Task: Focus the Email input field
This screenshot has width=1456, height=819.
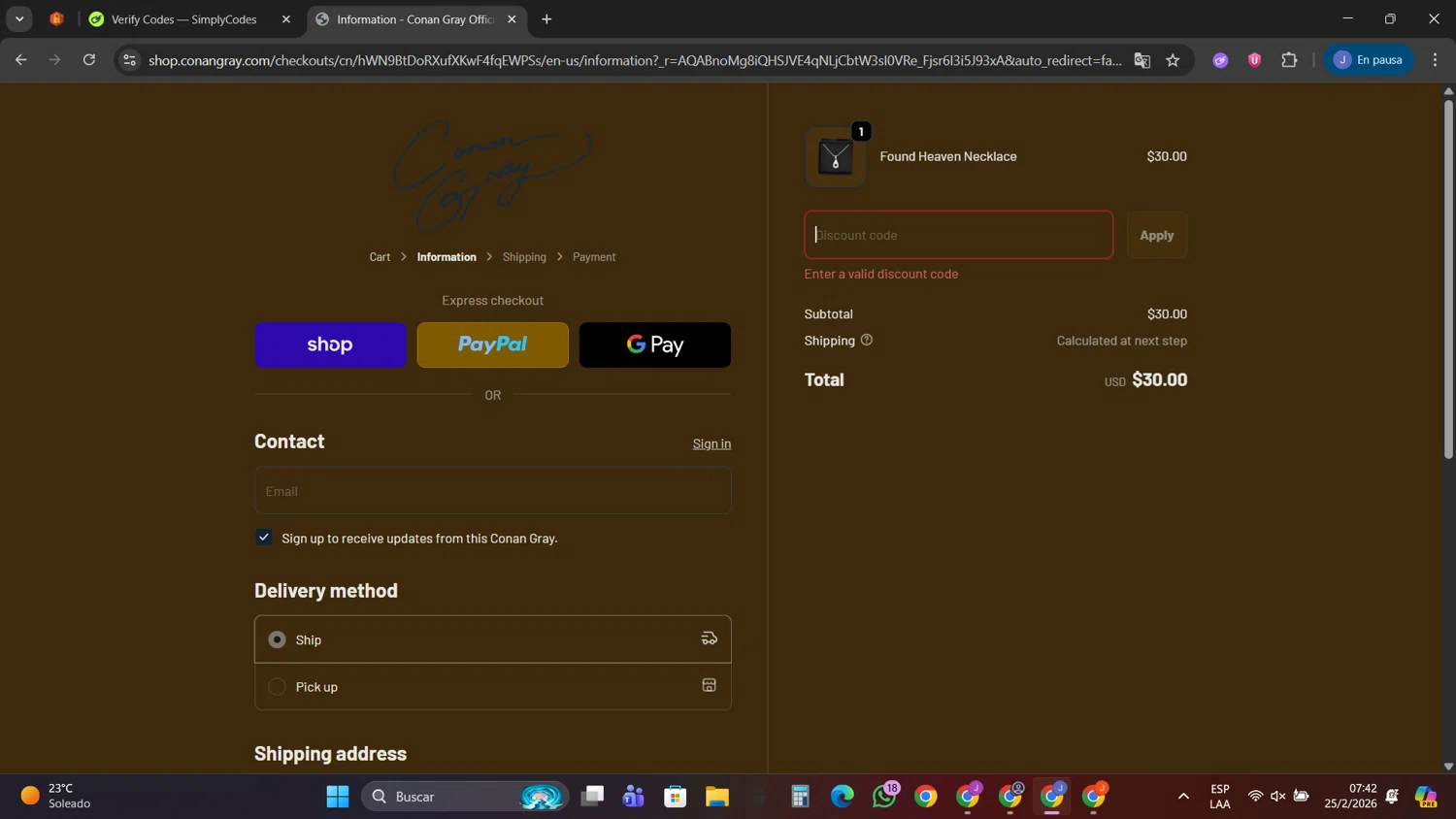Action: pyautogui.click(x=493, y=491)
